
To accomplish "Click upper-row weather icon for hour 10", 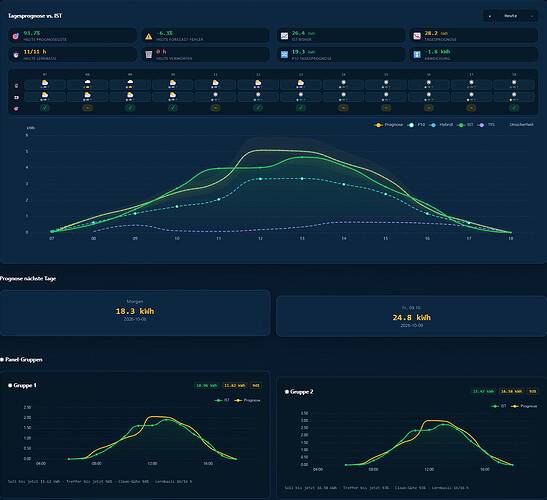I will pyautogui.click(x=173, y=83).
